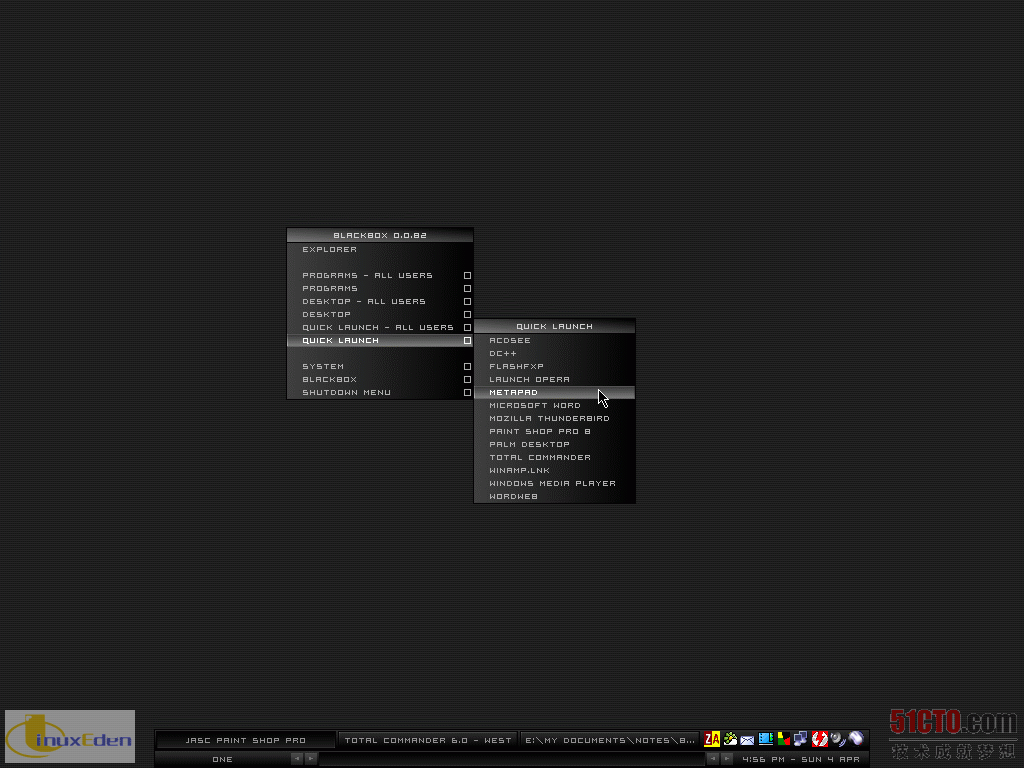The width and height of the screenshot is (1024, 768).
Task: Launch FlashFXP from Quick Launch
Action: click(x=554, y=367)
